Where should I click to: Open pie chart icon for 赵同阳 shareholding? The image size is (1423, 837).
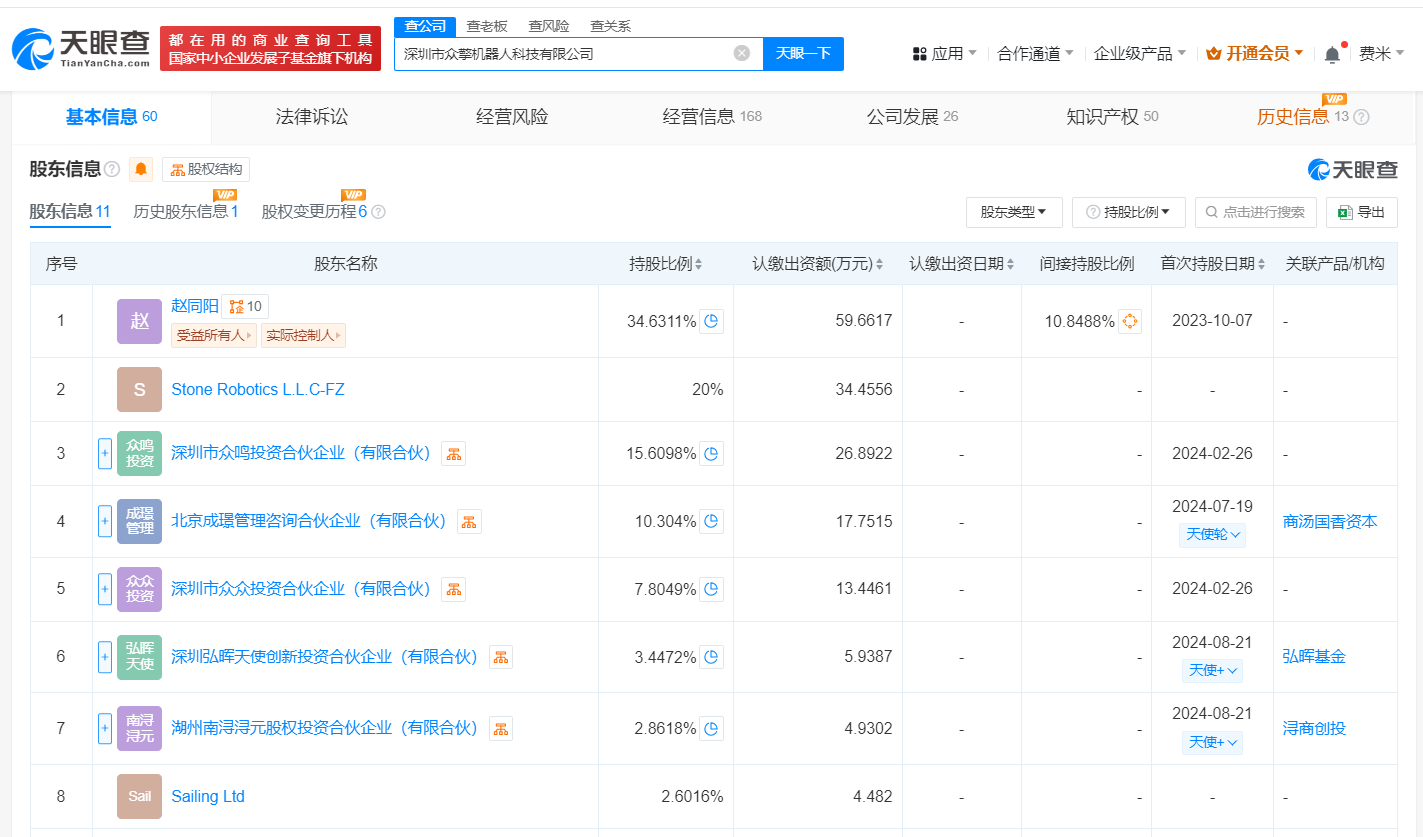click(711, 321)
